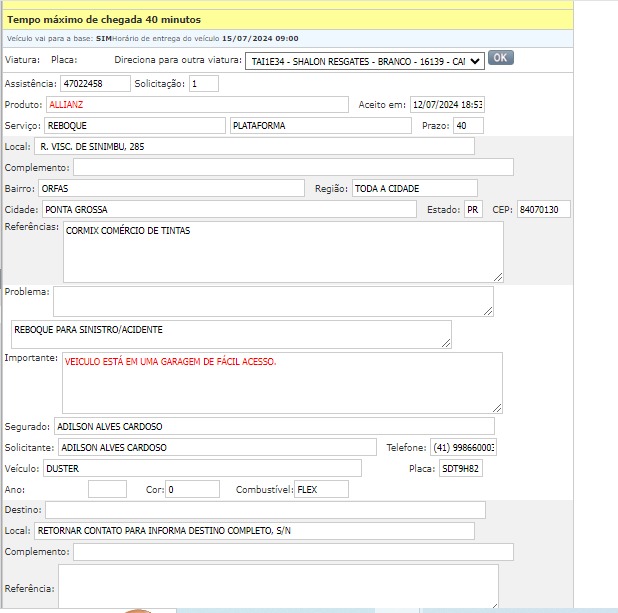Click the 'Aceito em' date field
618x613 pixels.
(x=447, y=105)
